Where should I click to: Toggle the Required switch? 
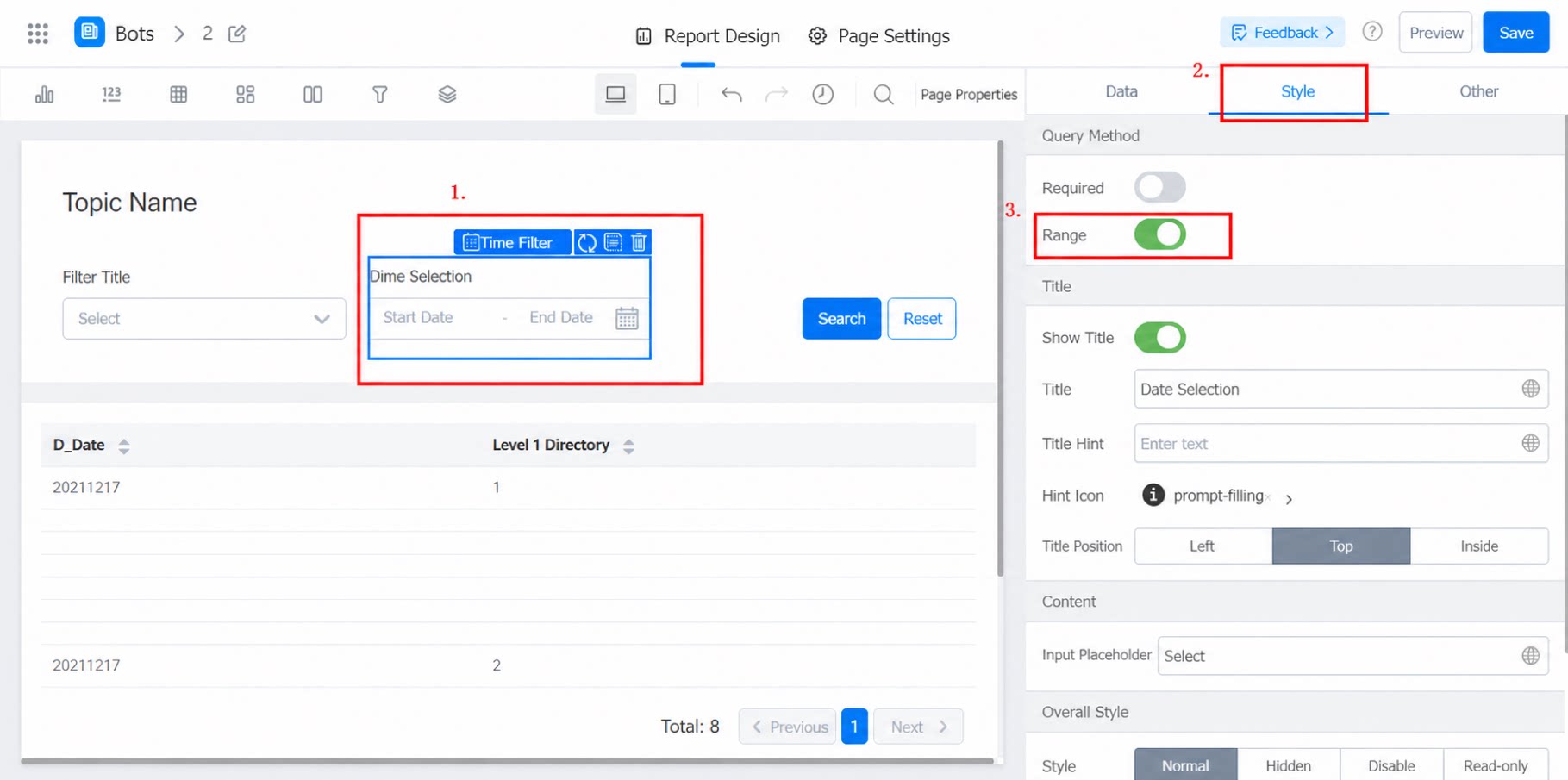coord(1159,187)
